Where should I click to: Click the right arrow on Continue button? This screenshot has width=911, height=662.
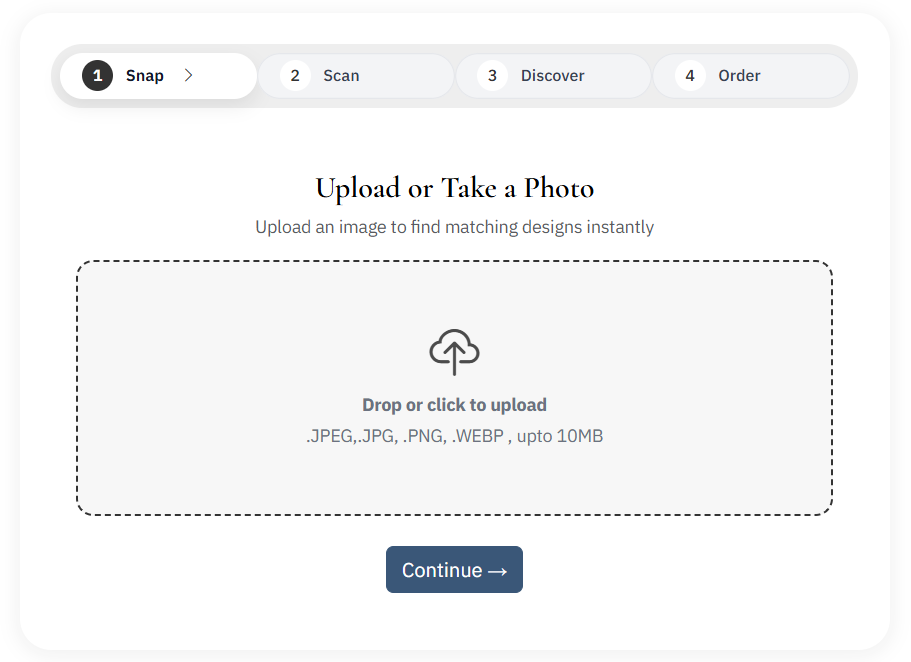coord(497,571)
